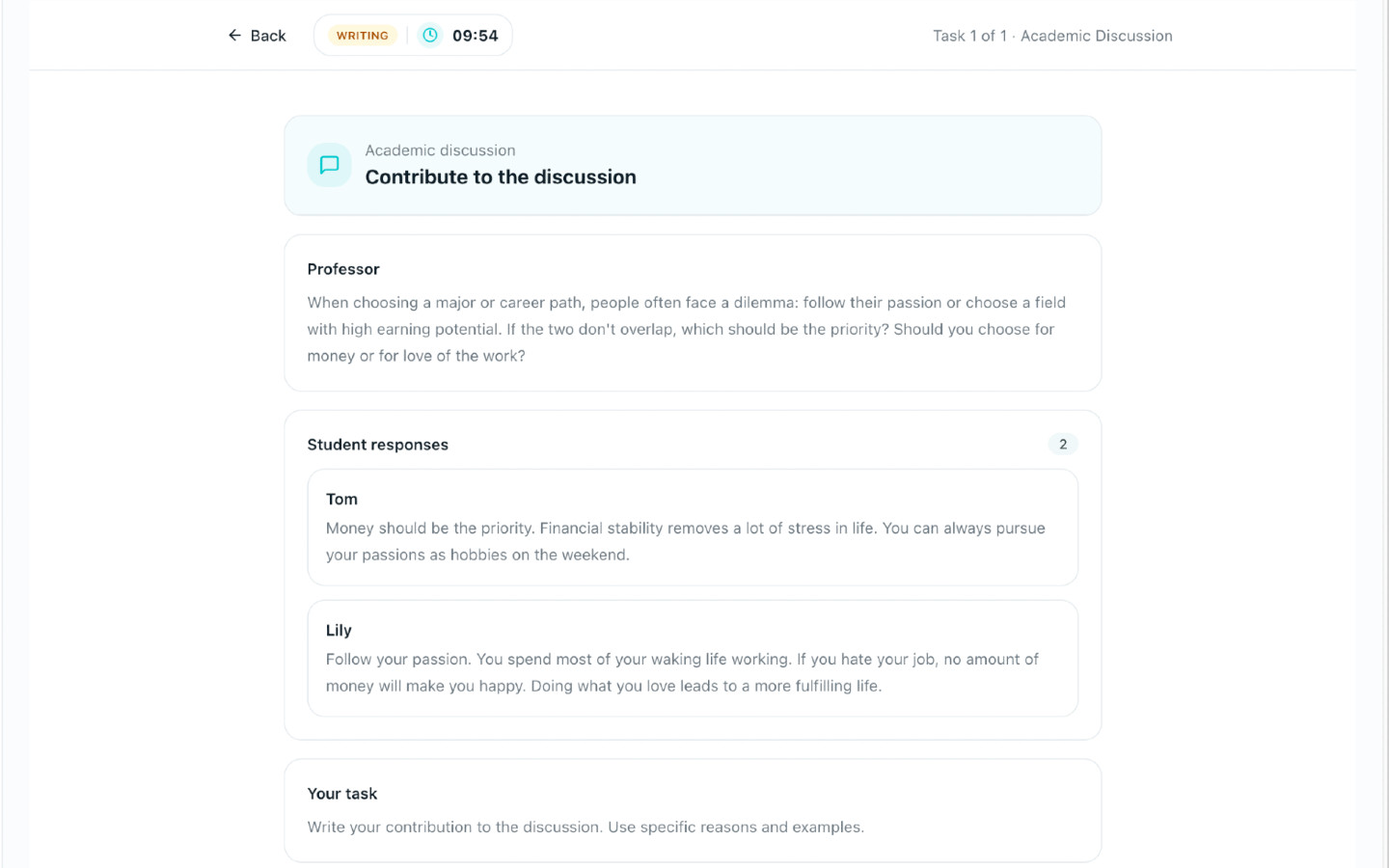This screenshot has width=1389, height=868.
Task: Click the Contribute to the discussion heading
Action: tap(501, 177)
